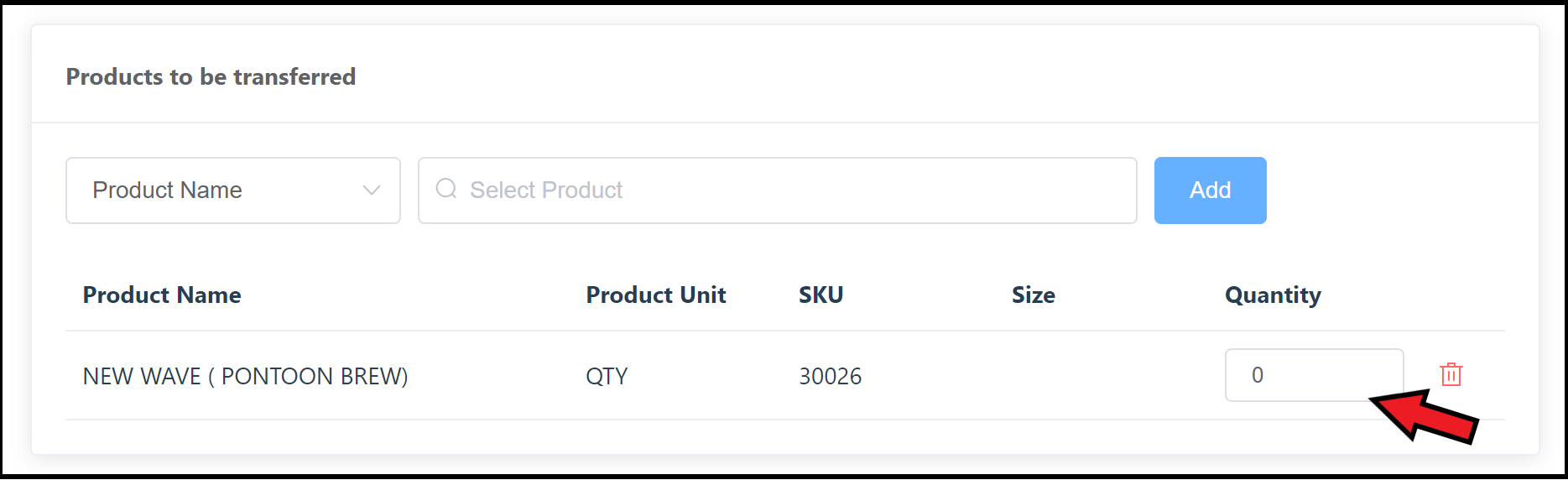Screen dimensions: 1568x480
Task: Delete the NEW WAVE row with trash icon
Action: 1451,374
